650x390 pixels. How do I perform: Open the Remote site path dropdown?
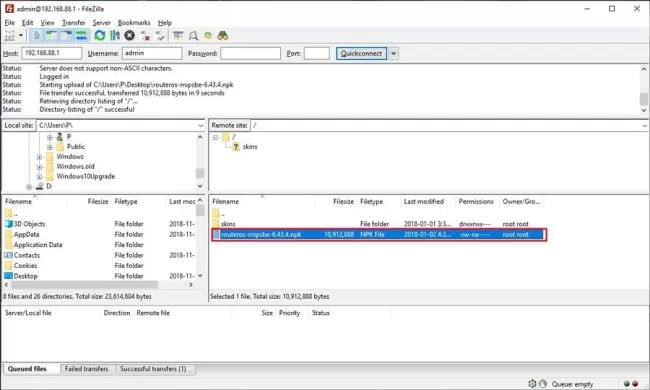pyautogui.click(x=645, y=125)
